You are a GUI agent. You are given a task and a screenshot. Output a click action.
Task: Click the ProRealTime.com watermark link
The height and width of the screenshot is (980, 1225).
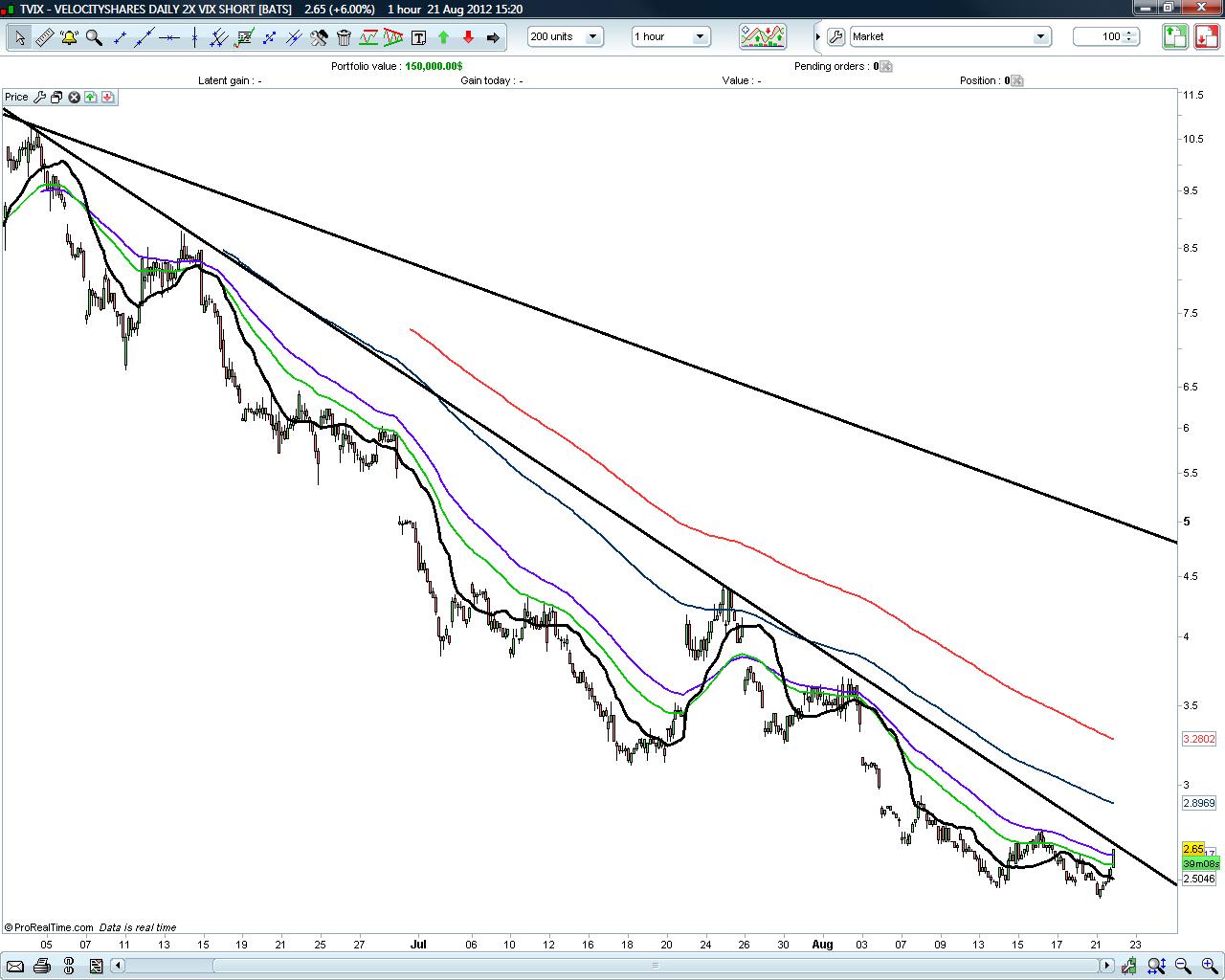point(49,927)
